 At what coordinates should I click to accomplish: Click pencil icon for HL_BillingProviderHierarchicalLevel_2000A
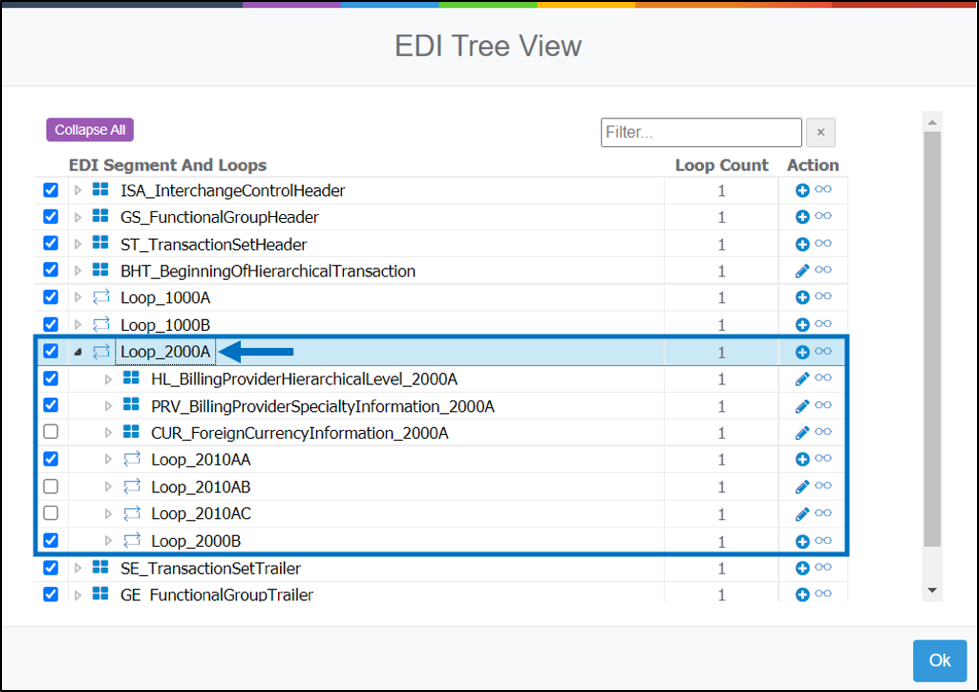[802, 379]
